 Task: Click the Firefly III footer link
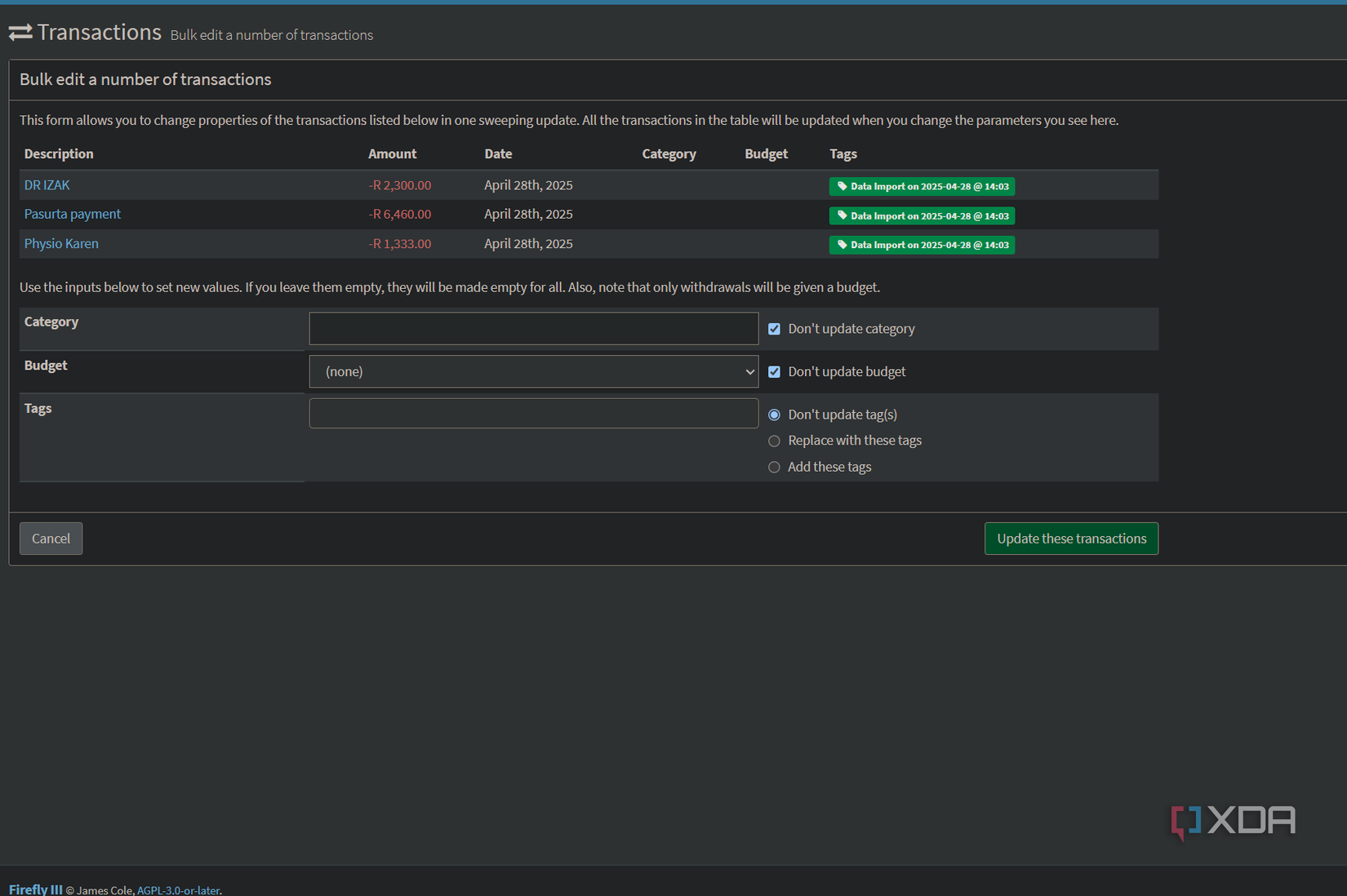click(35, 889)
